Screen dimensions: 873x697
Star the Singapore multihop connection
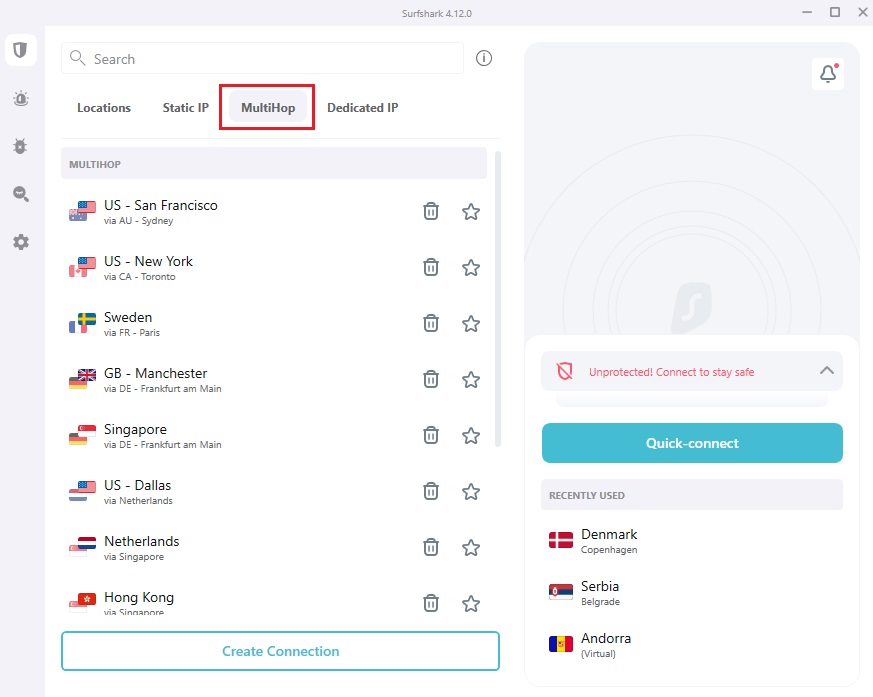click(x=471, y=435)
